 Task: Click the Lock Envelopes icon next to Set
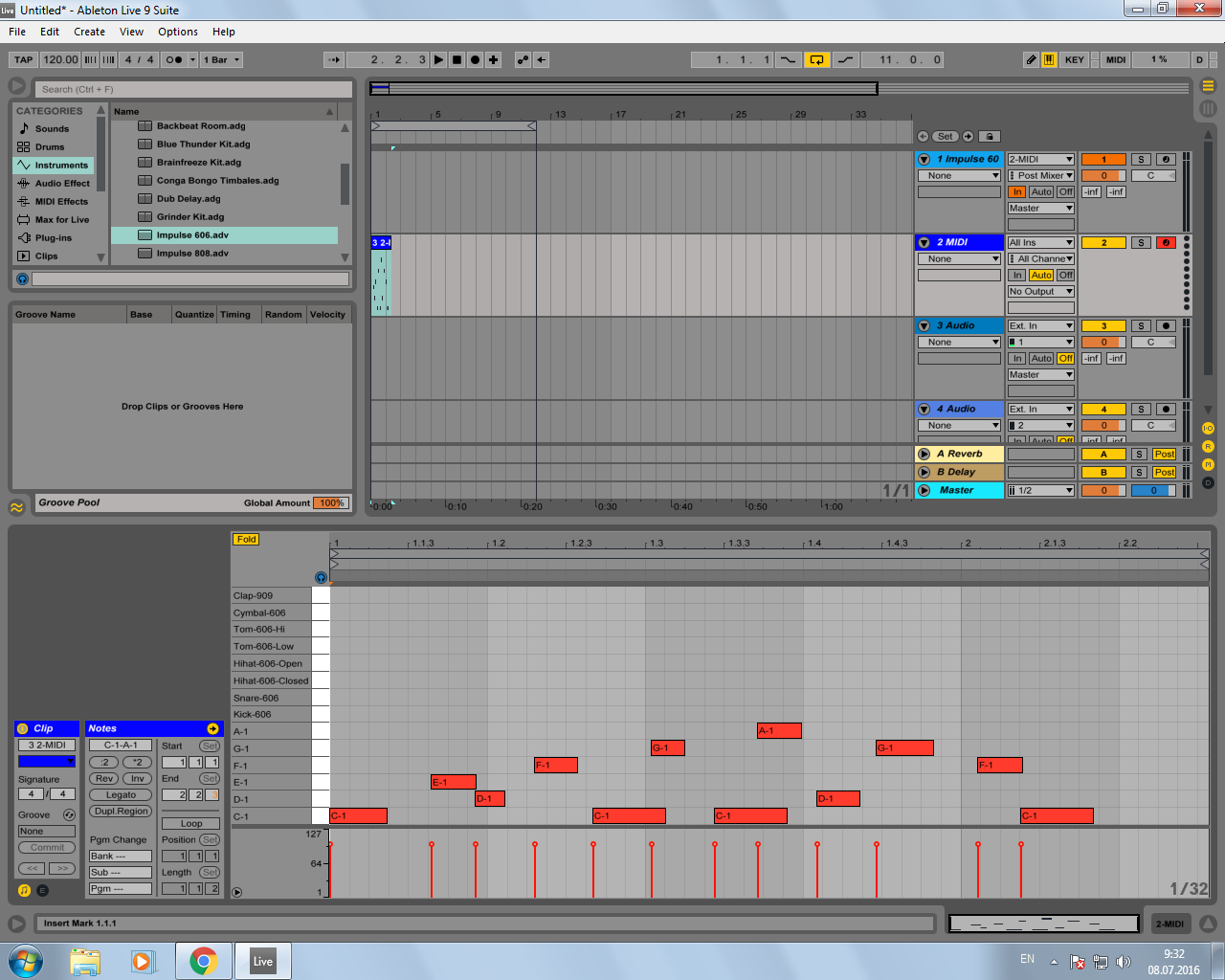pyautogui.click(x=990, y=136)
